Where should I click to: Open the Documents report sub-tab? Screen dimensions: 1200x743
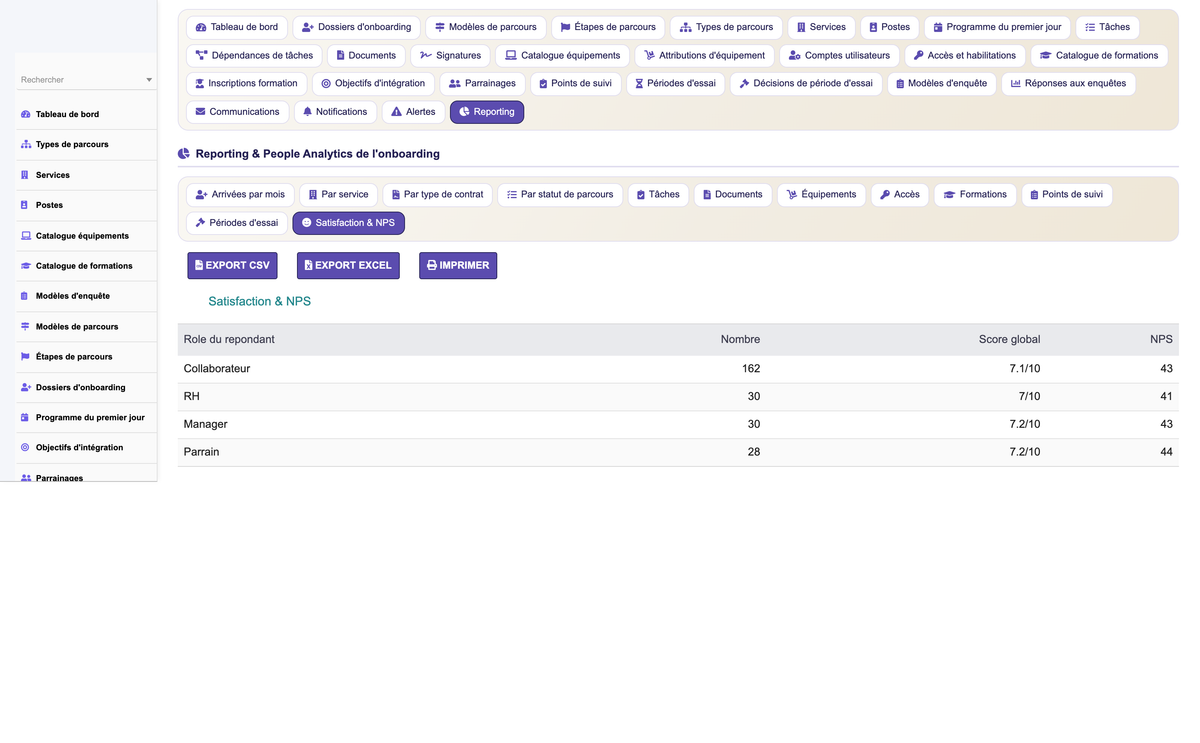(733, 194)
